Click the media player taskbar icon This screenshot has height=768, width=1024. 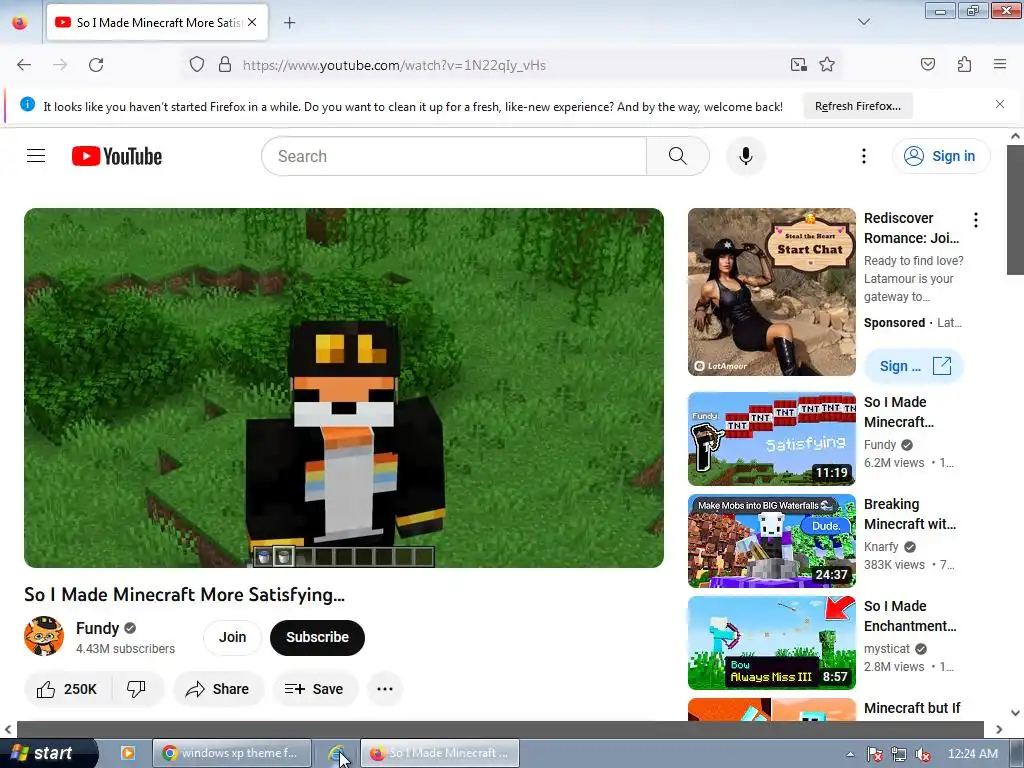[128, 753]
